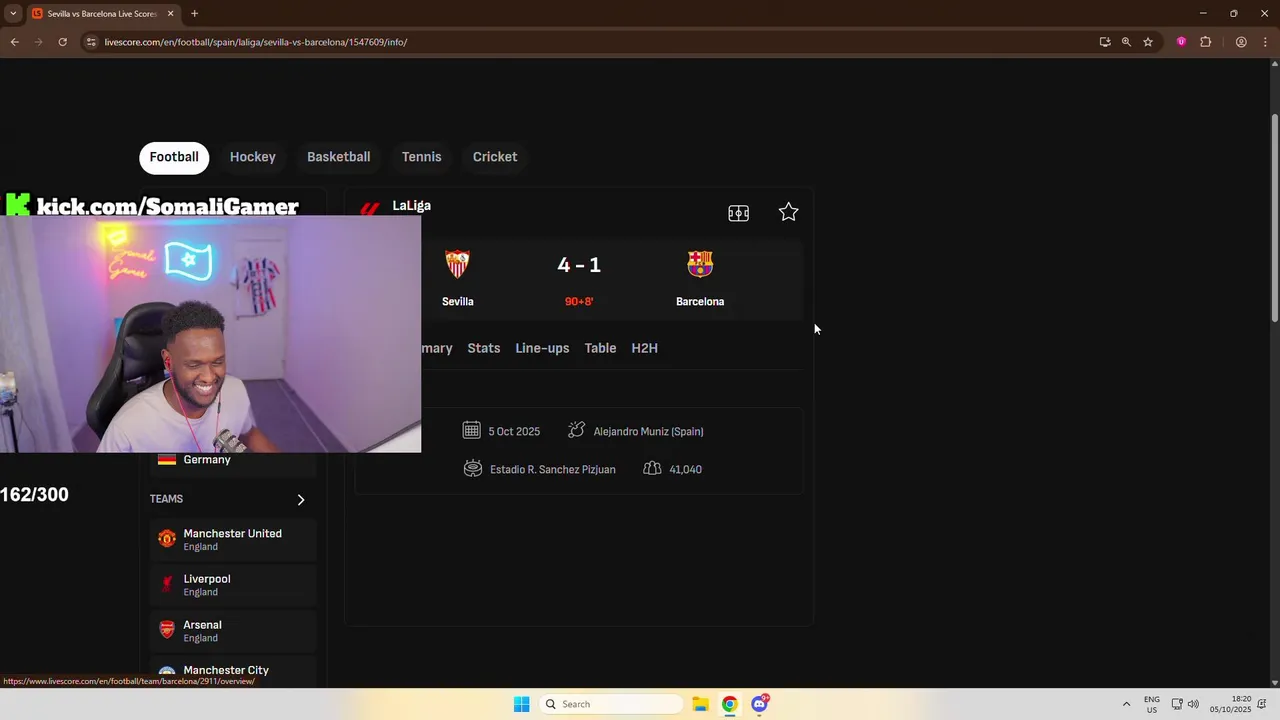The height and width of the screenshot is (720, 1280).
Task: Click the ENG US language indicator
Action: point(1152,704)
